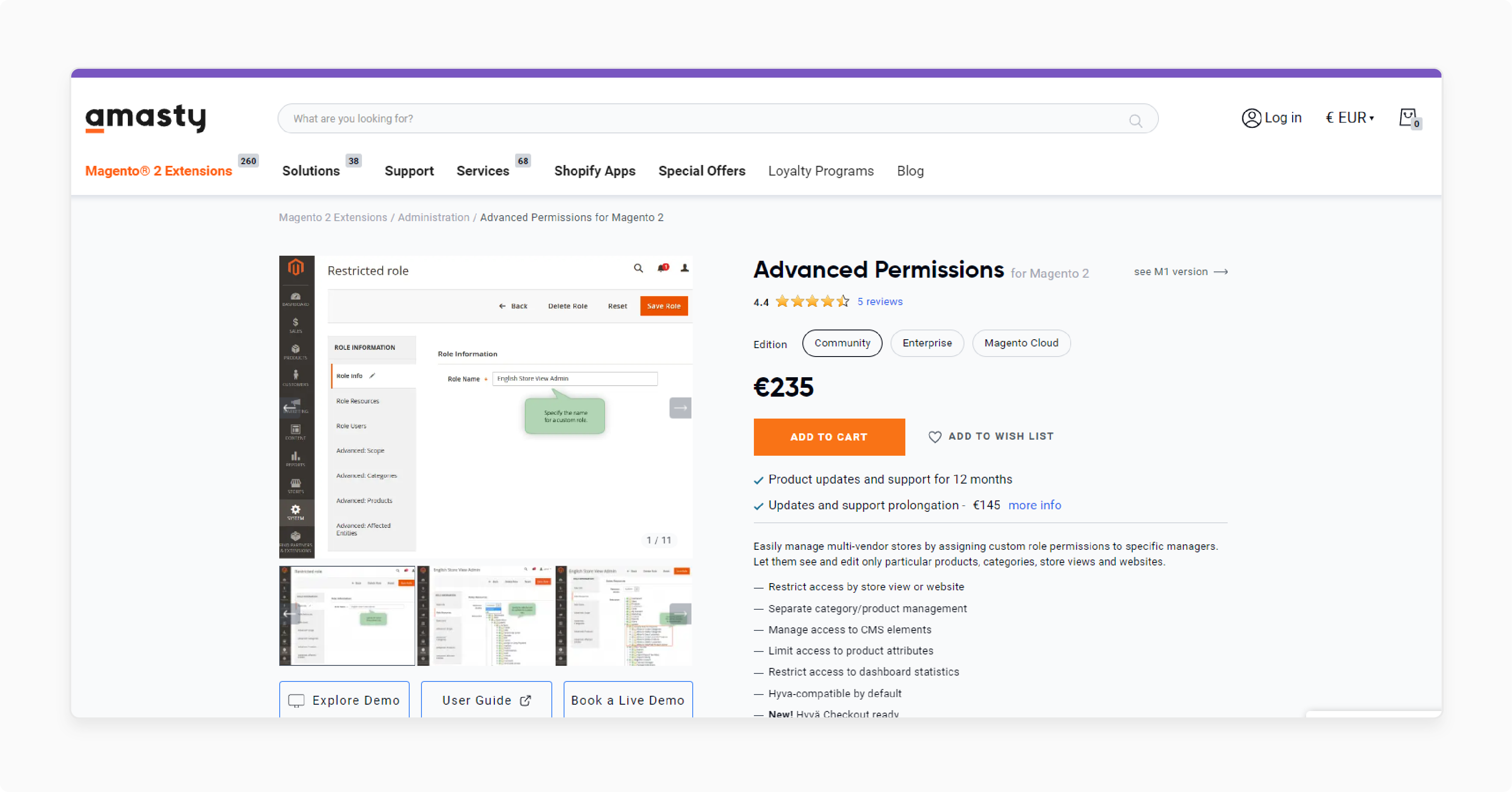The height and width of the screenshot is (792, 1512).
Task: Click previous arrow on thumbnail strip
Action: [290, 614]
